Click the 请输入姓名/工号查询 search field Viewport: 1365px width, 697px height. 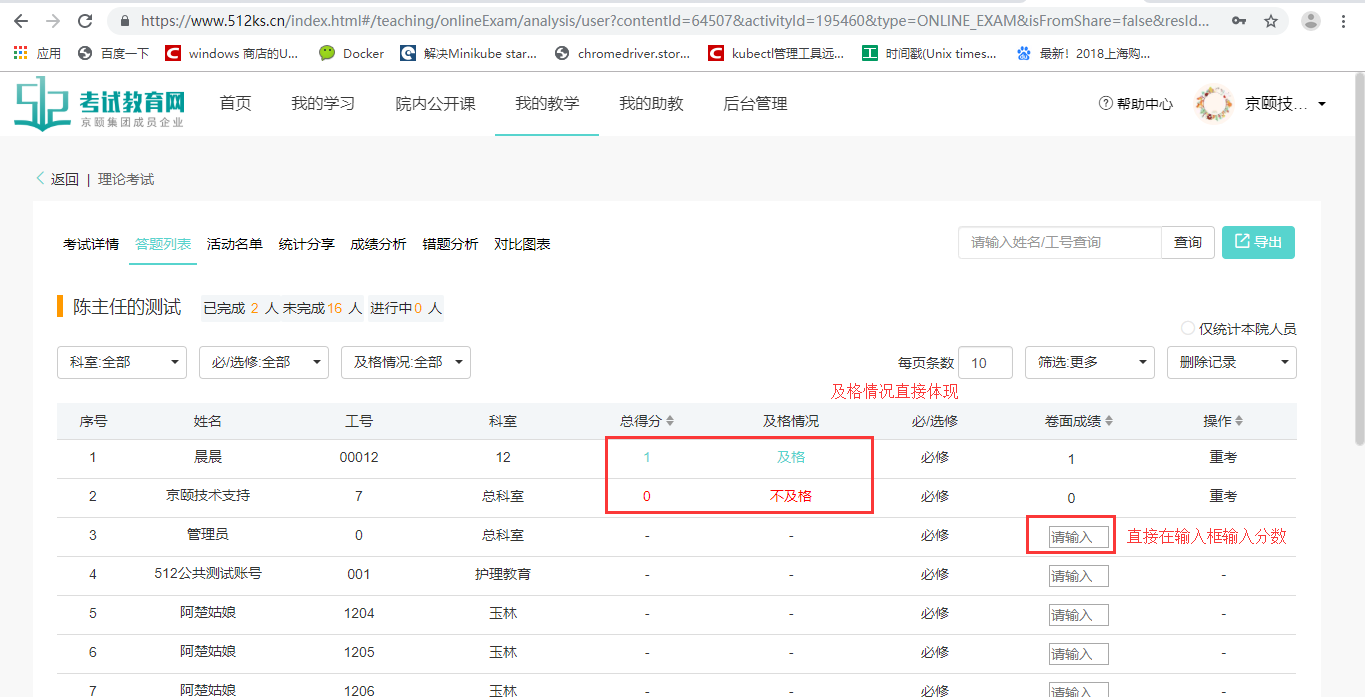point(1060,242)
